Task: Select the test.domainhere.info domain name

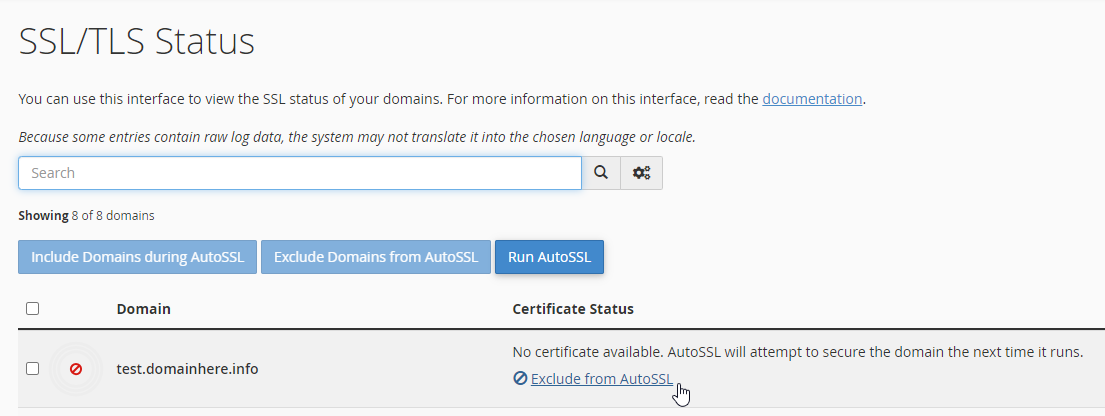Action: pos(187,369)
